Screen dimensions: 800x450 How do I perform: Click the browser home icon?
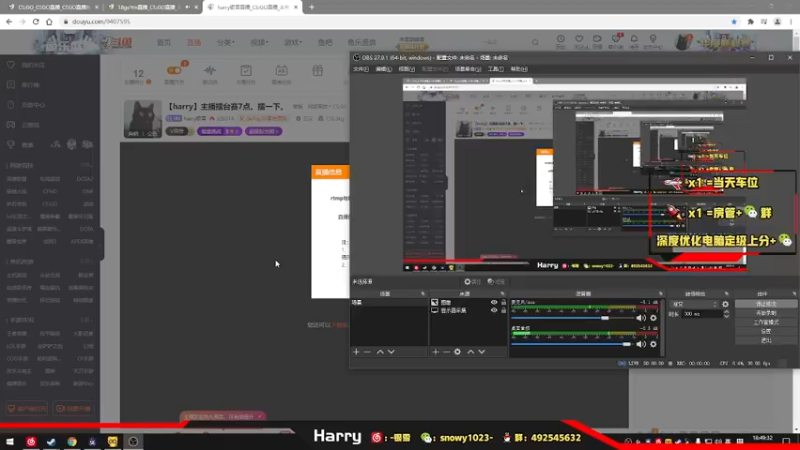click(x=49, y=22)
